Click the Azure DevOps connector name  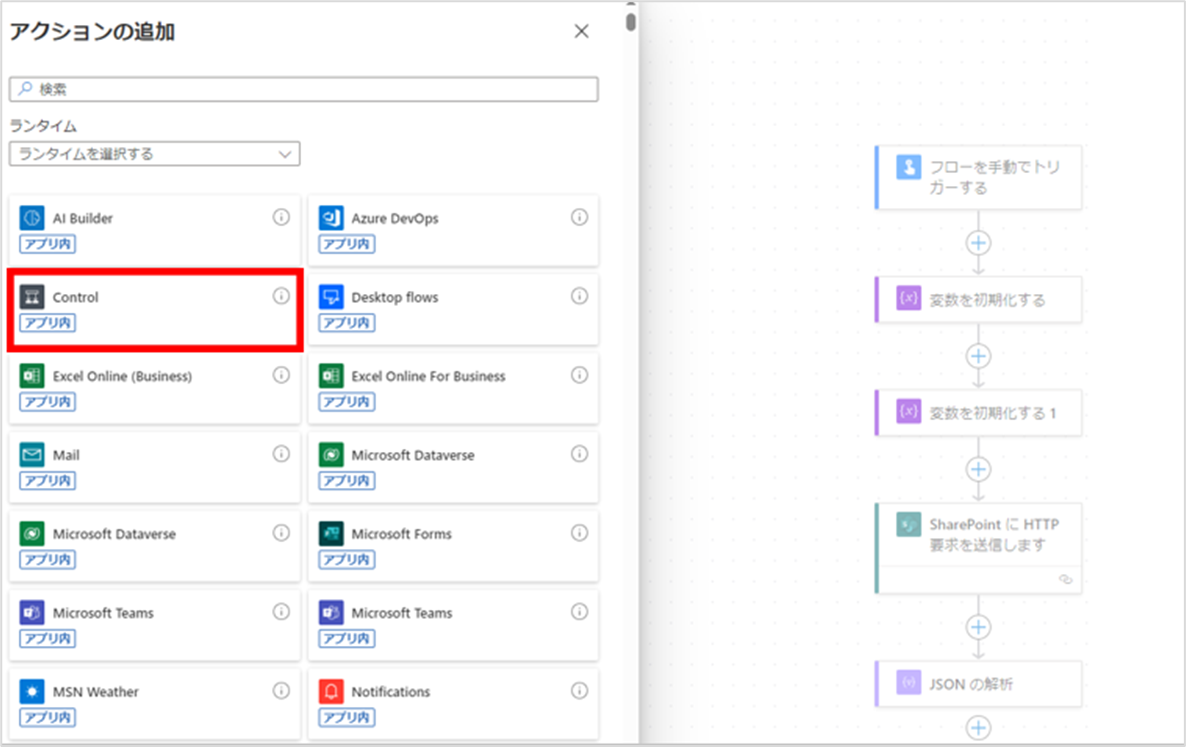pyautogui.click(x=395, y=219)
